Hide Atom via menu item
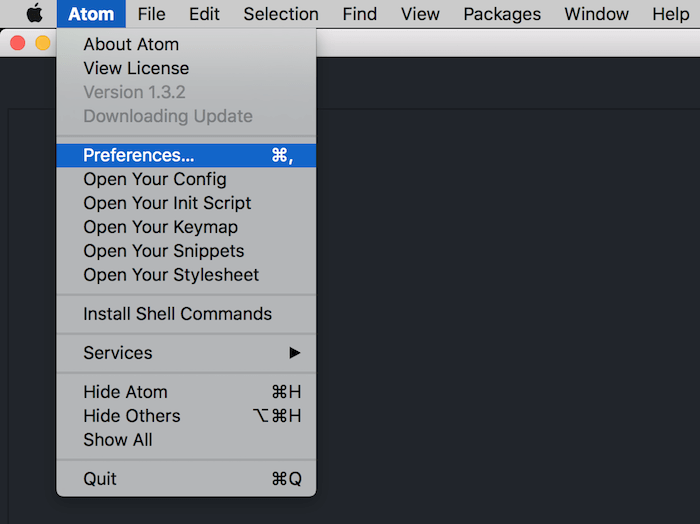 click(125, 392)
